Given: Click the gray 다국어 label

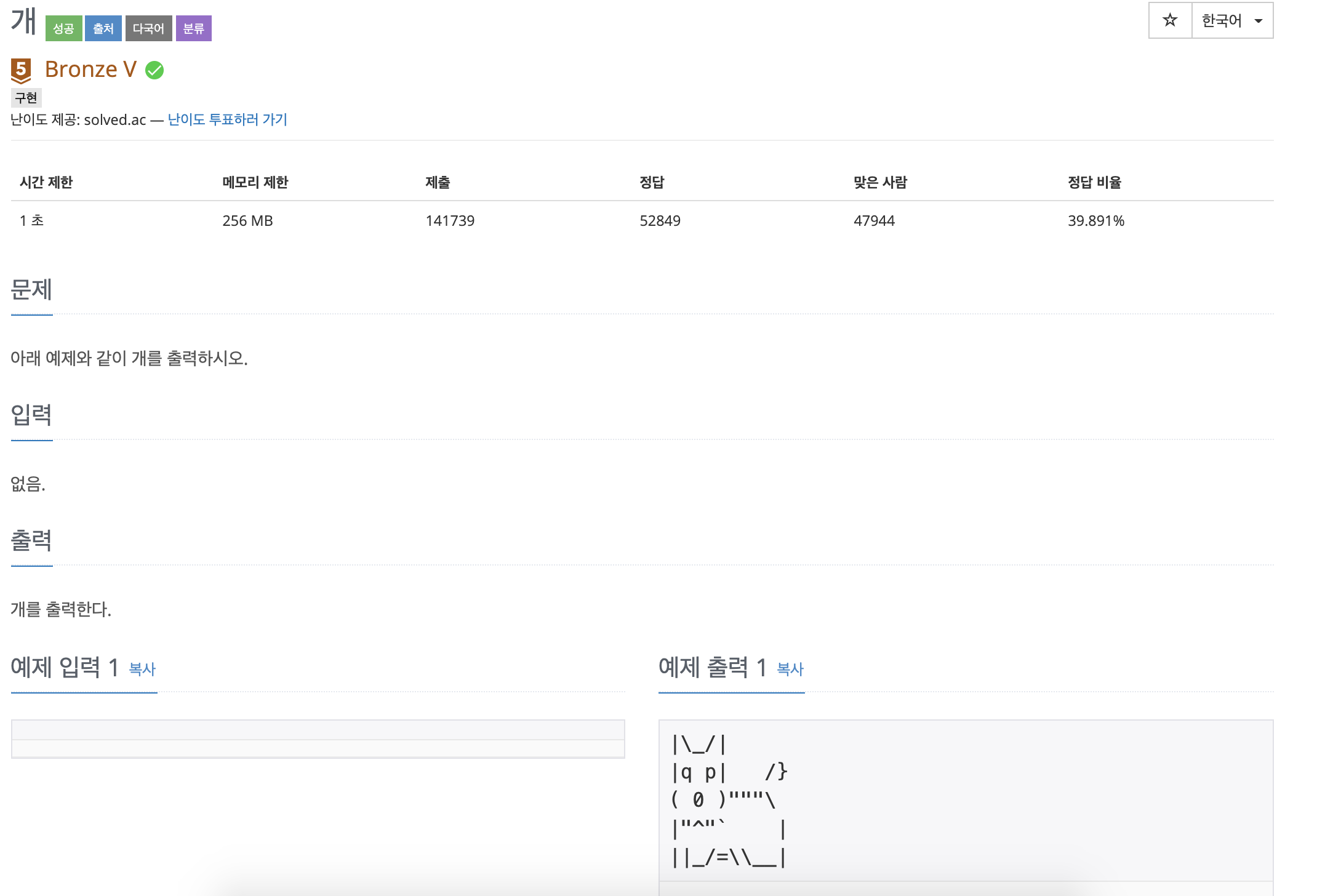Looking at the screenshot, I should pos(148,28).
